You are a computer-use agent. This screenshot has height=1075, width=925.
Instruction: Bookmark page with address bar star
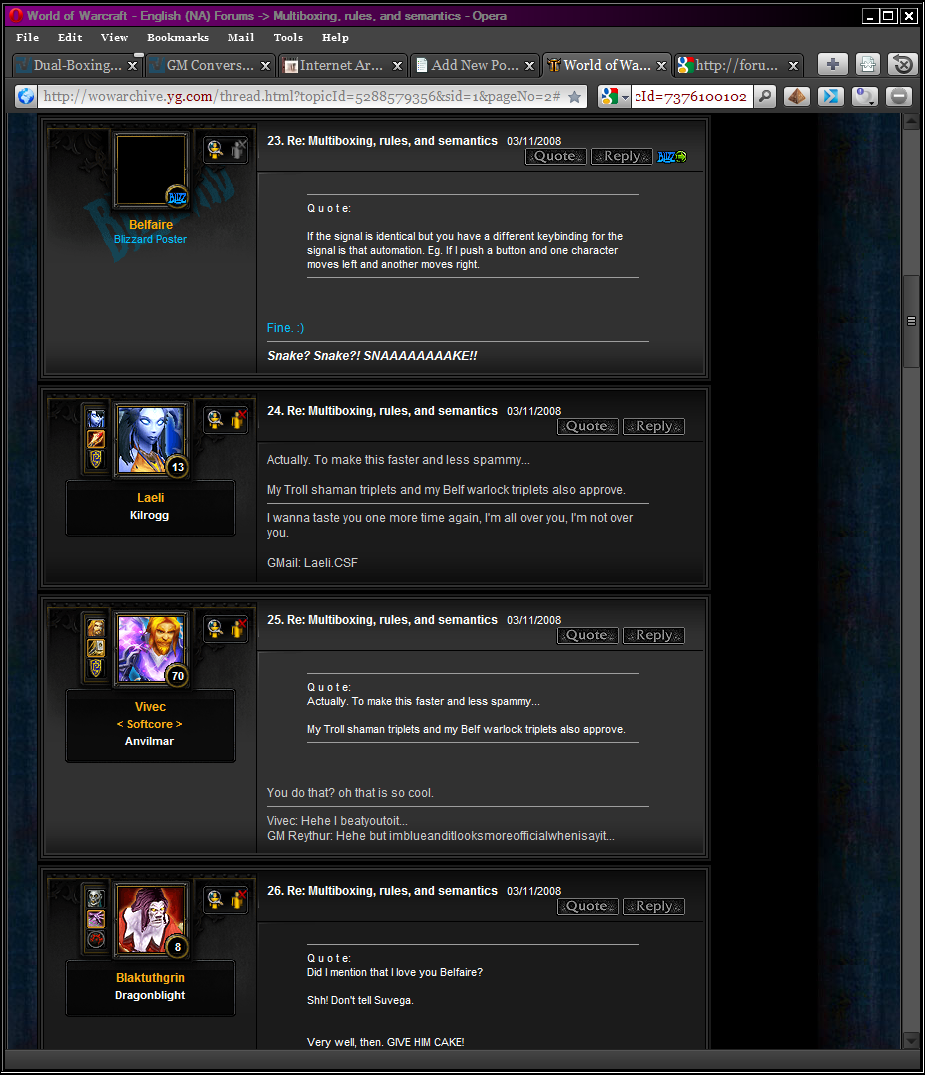[575, 97]
